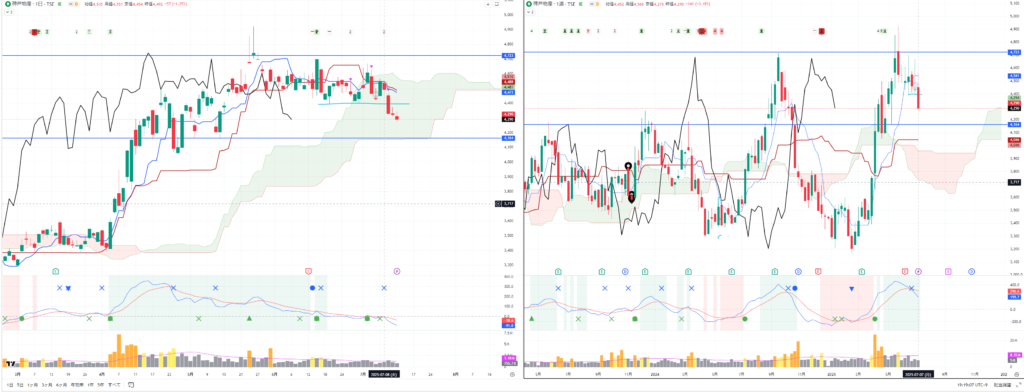Click blue 4,723 price label on left axis
The image size is (1024, 392).
click(x=508, y=56)
